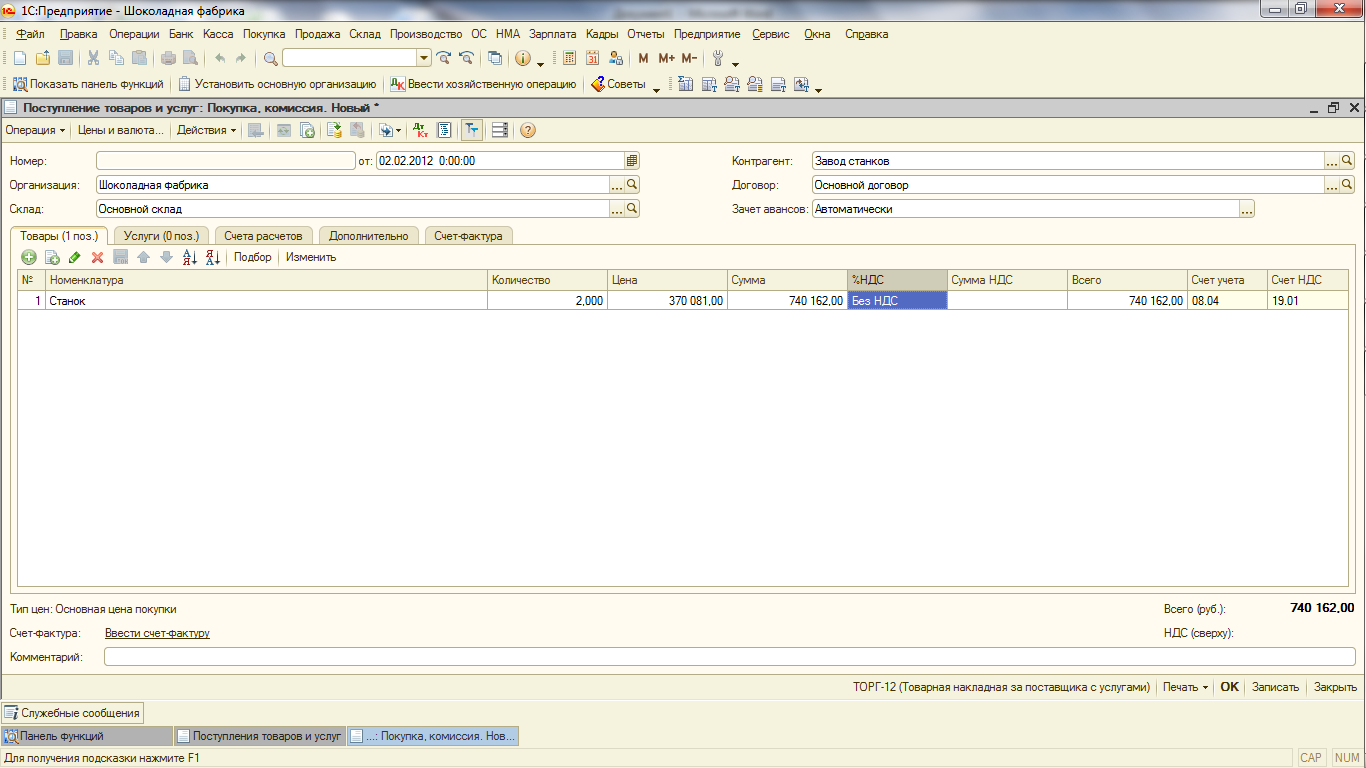
Task: Switch to the Услуги (0 поз.) tab
Action: pyautogui.click(x=161, y=236)
